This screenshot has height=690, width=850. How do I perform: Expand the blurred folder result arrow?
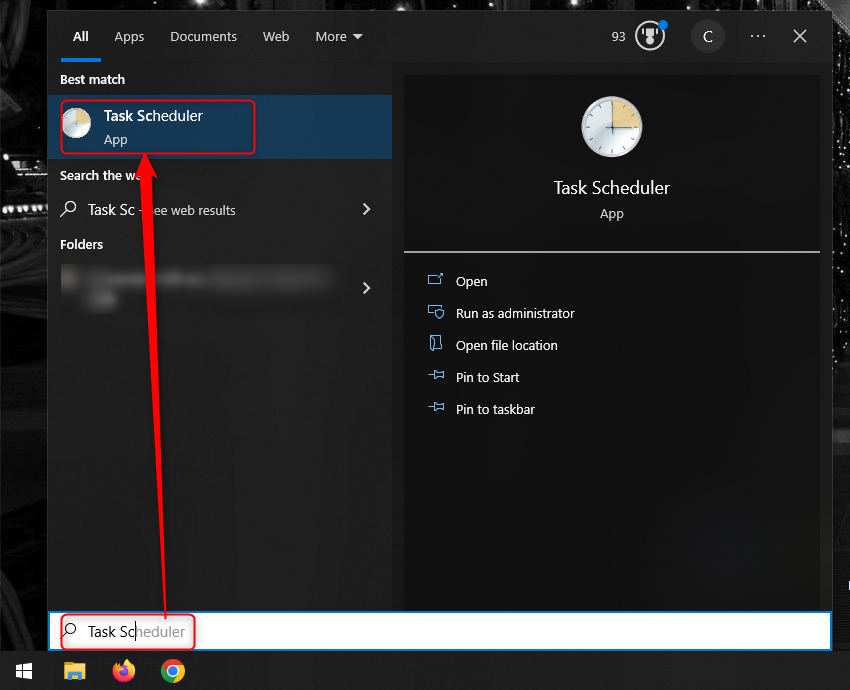pos(366,288)
